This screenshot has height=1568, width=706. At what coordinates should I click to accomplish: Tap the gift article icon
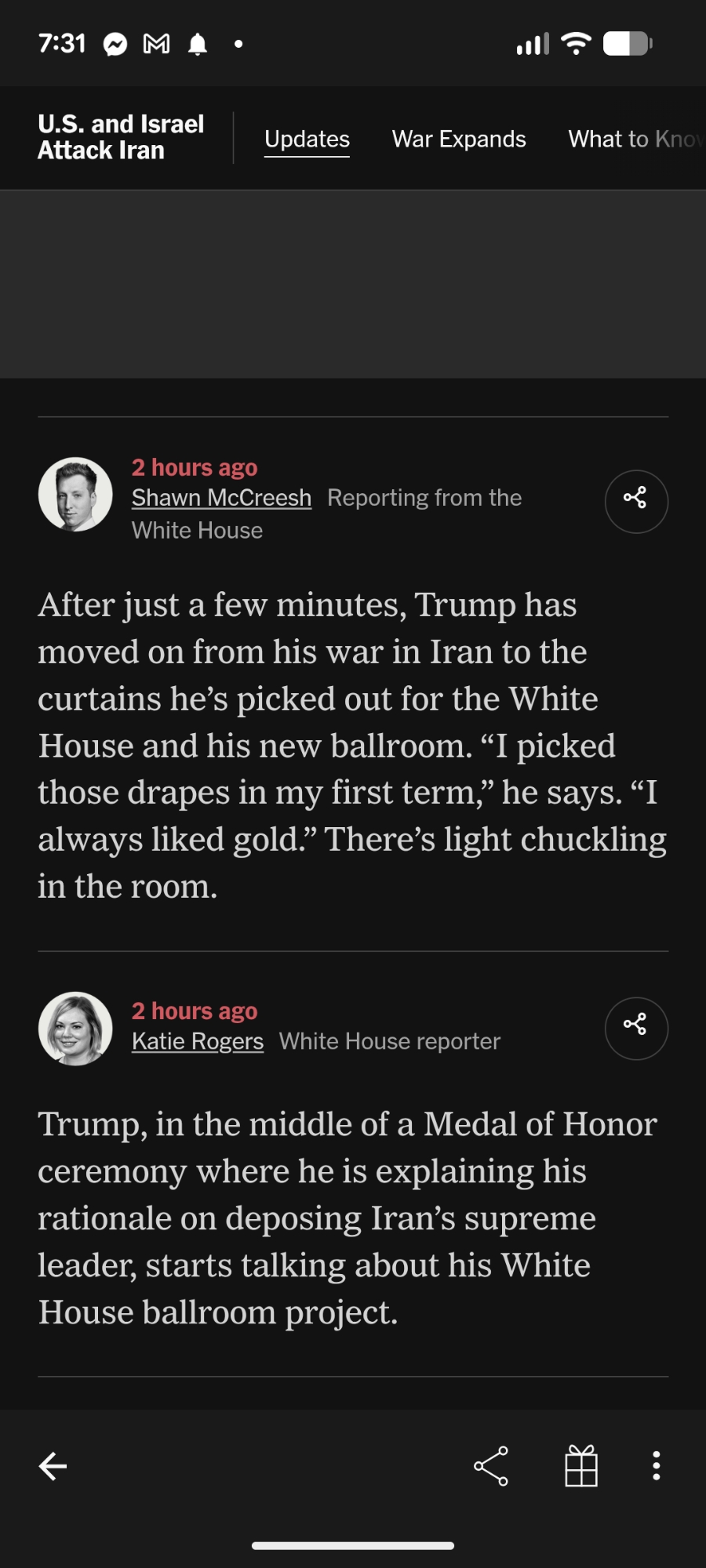(581, 1465)
